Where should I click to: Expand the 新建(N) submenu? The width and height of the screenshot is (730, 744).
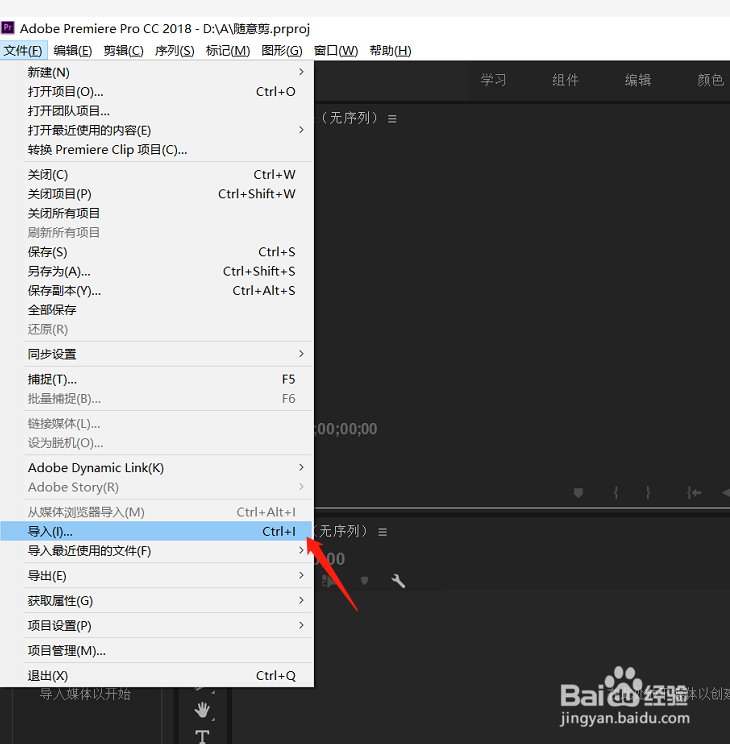[x=157, y=72]
